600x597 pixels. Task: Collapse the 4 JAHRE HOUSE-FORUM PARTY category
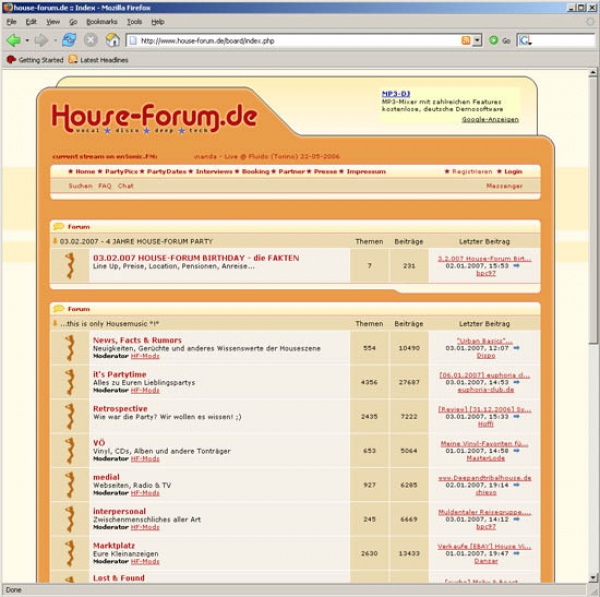click(55, 241)
